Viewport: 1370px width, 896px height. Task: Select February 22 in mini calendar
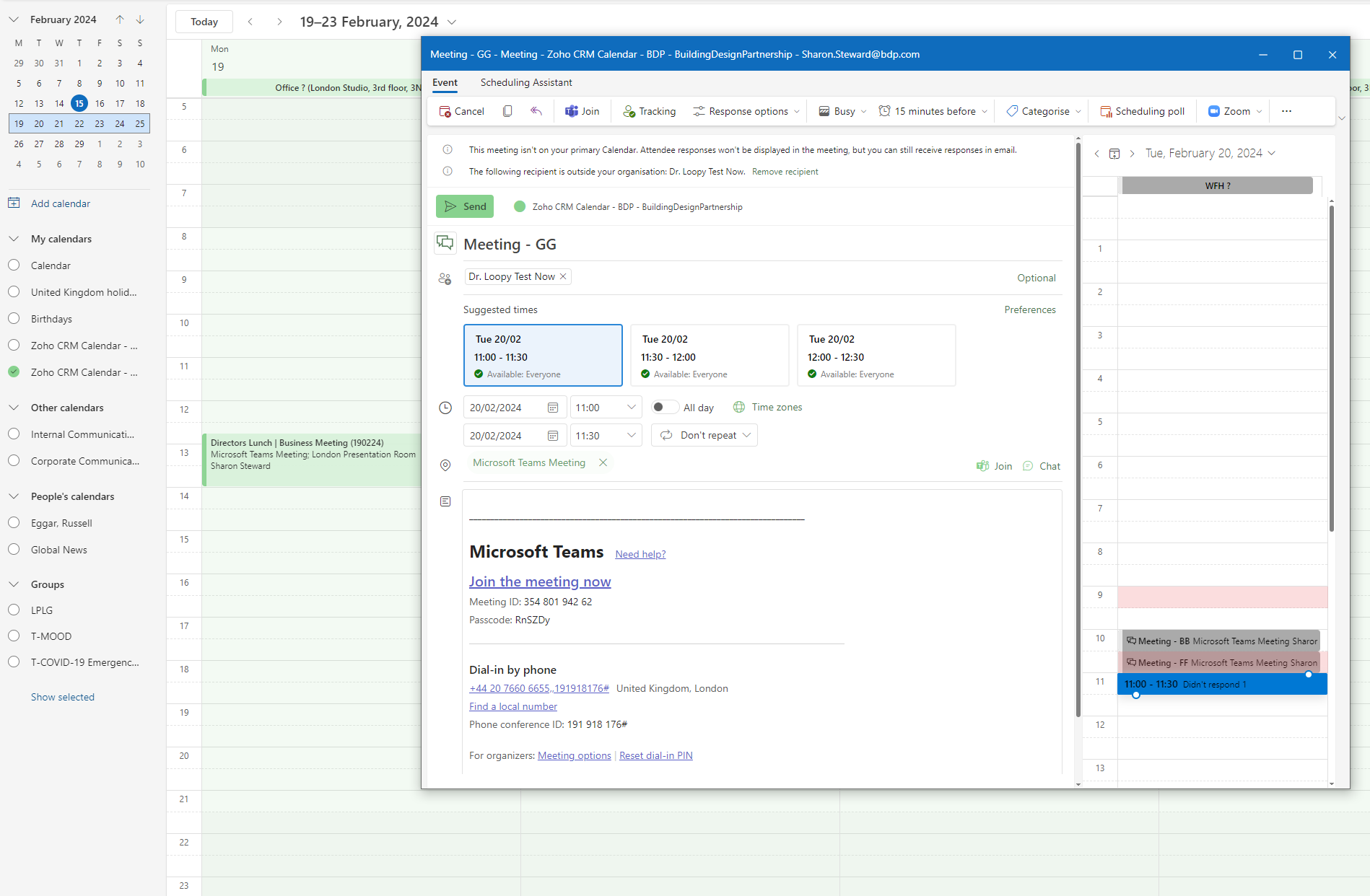click(x=79, y=123)
